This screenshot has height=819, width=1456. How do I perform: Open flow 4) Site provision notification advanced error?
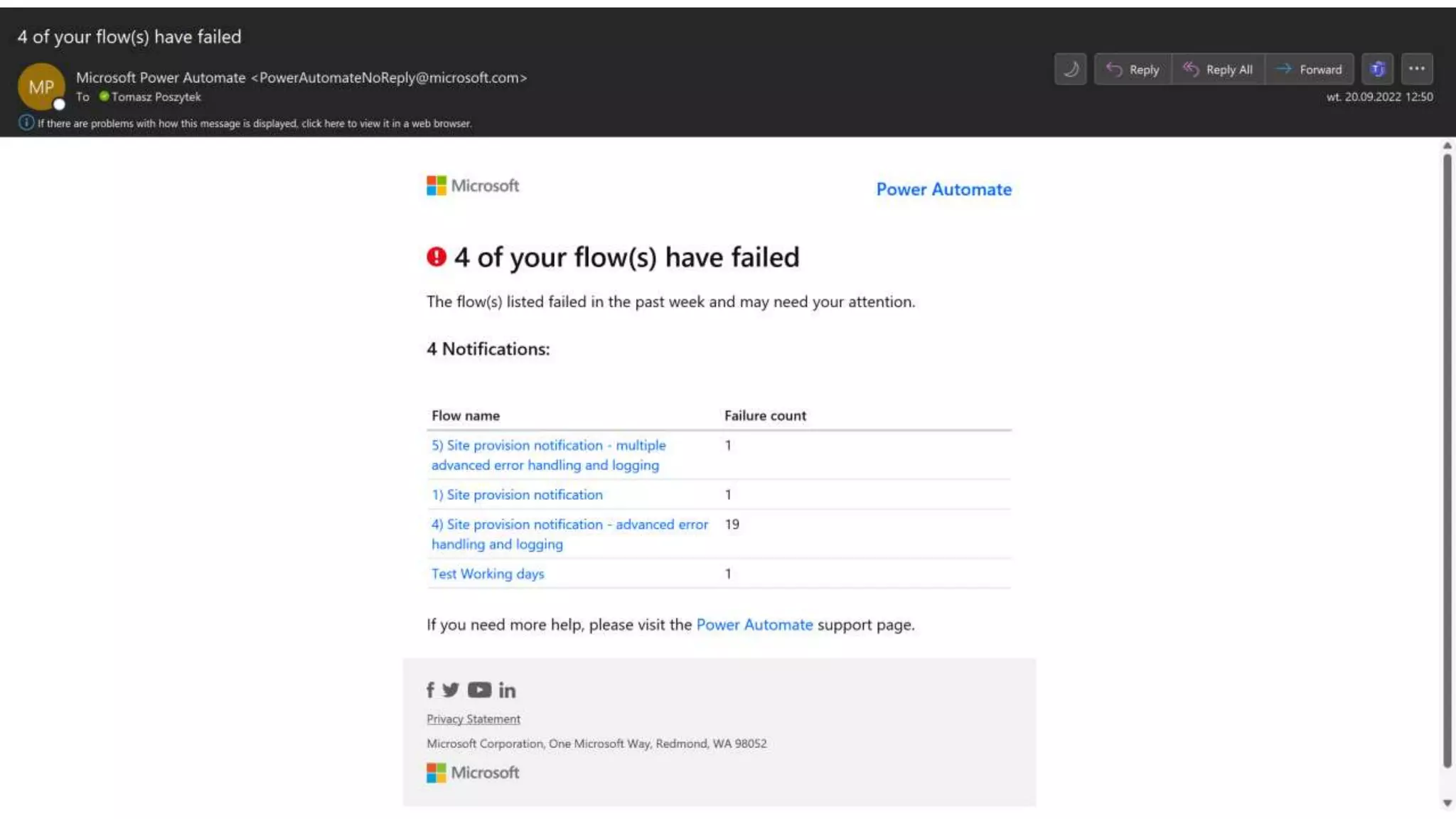tap(569, 525)
